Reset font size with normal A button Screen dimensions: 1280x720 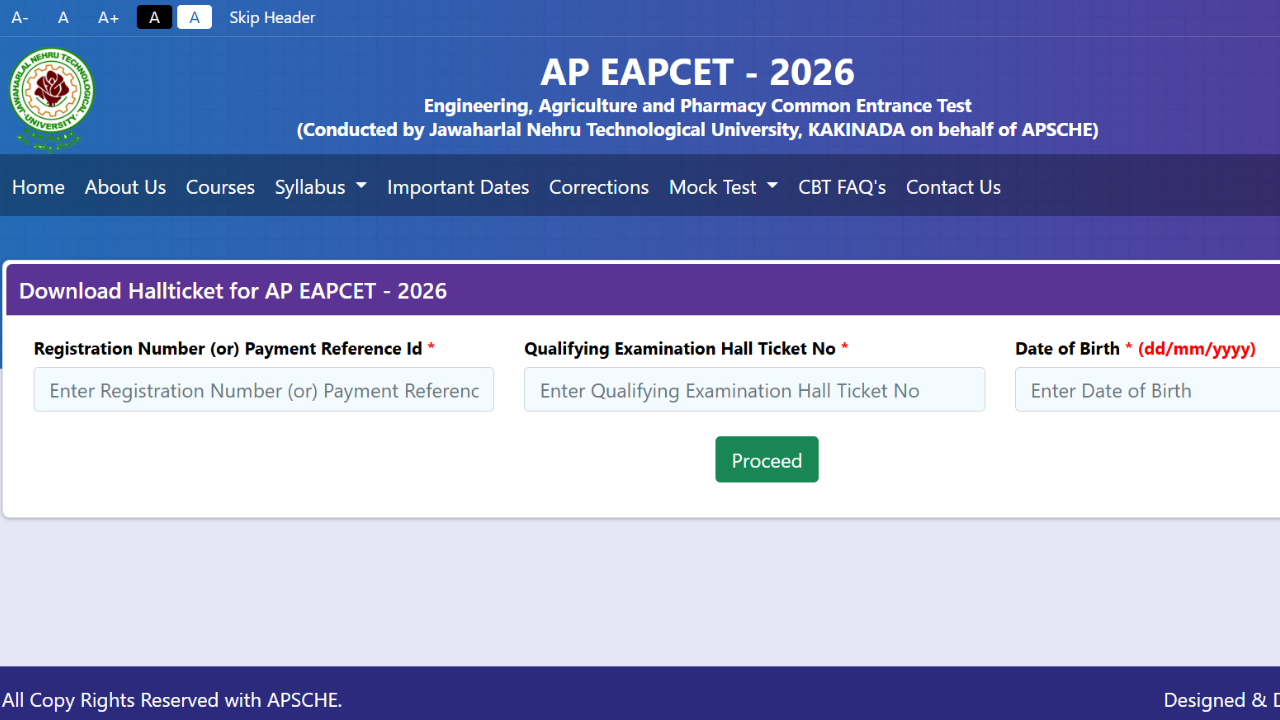click(63, 18)
